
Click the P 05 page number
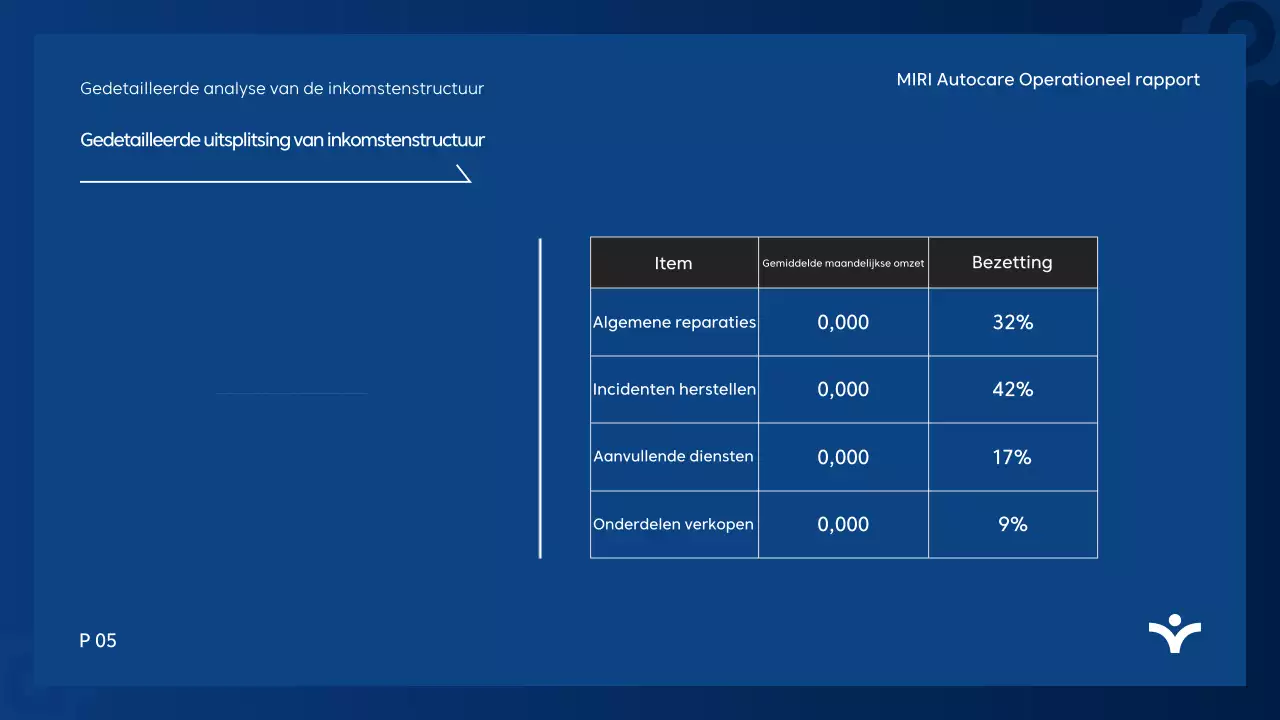point(98,640)
